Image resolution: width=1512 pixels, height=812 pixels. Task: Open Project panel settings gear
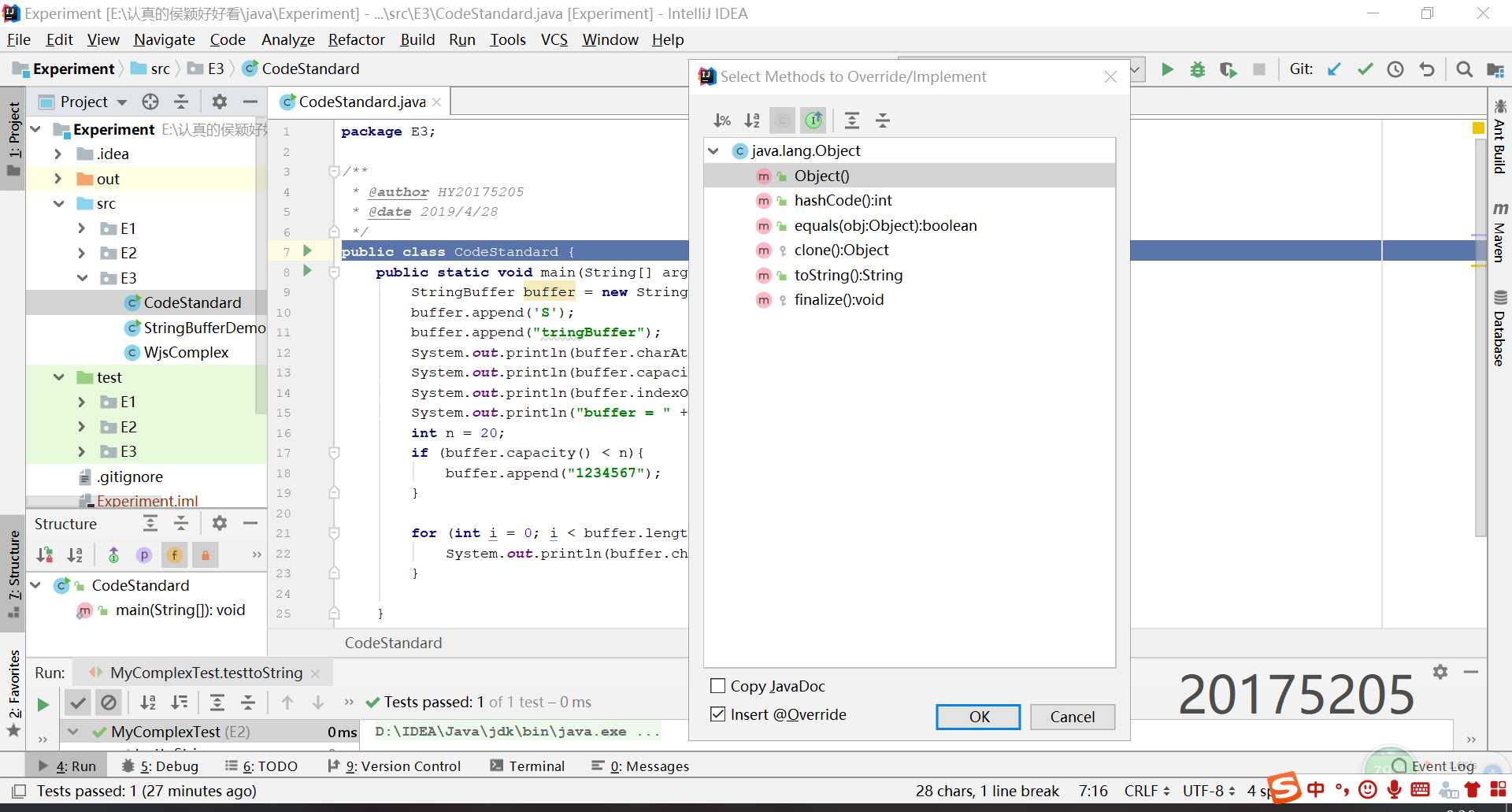point(220,102)
